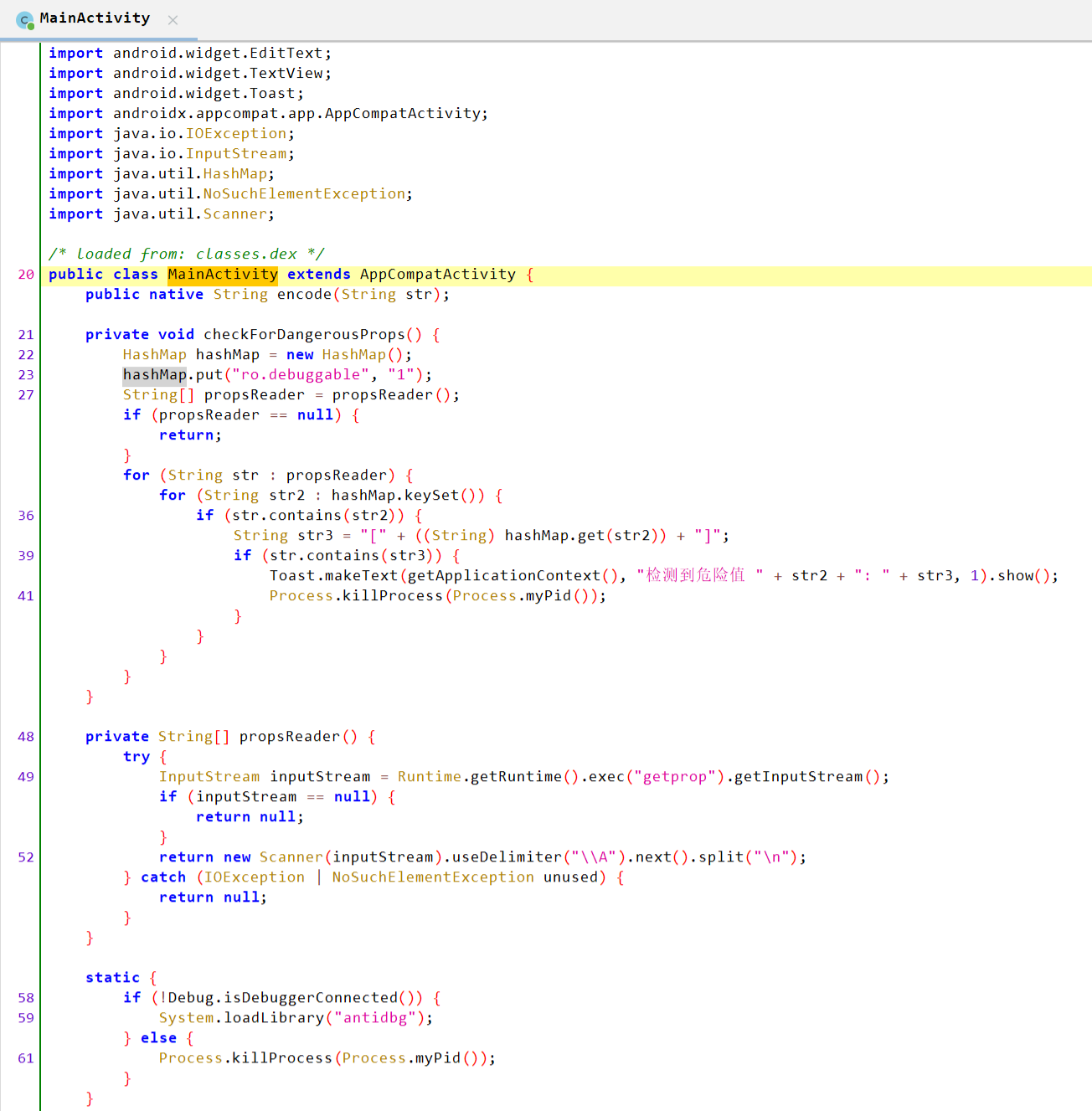Click the "loaded from: classes.dex" comment
This screenshot has width=1092, height=1111.
point(186,255)
